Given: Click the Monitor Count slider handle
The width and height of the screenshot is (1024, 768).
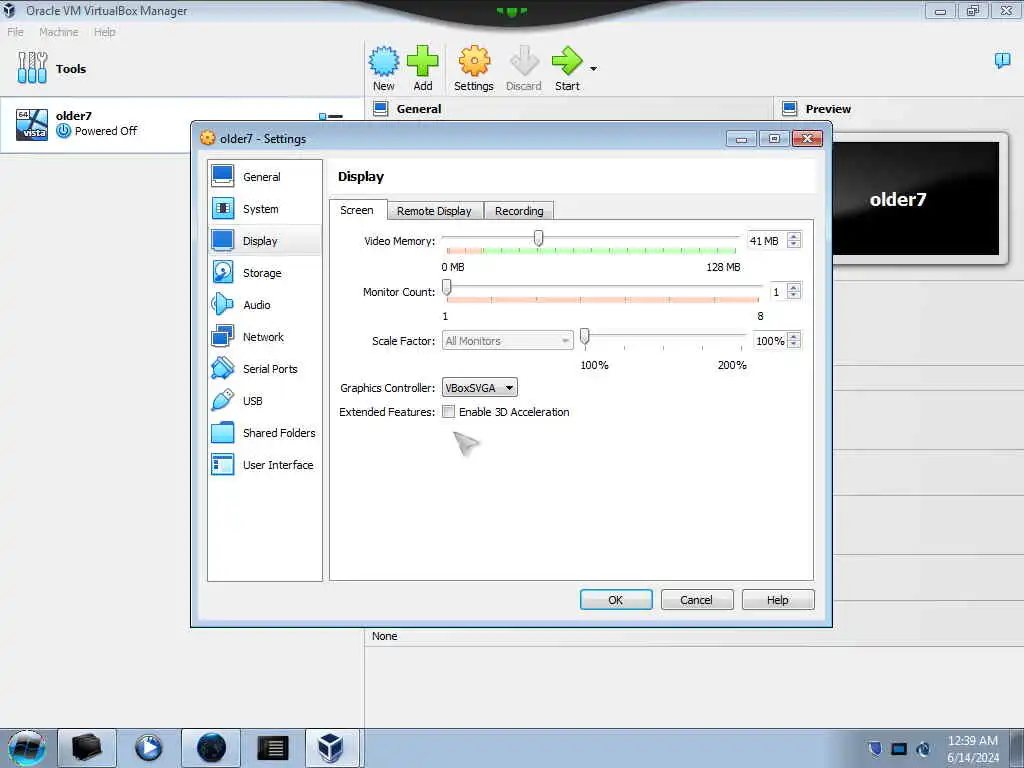Looking at the screenshot, I should click(447, 287).
